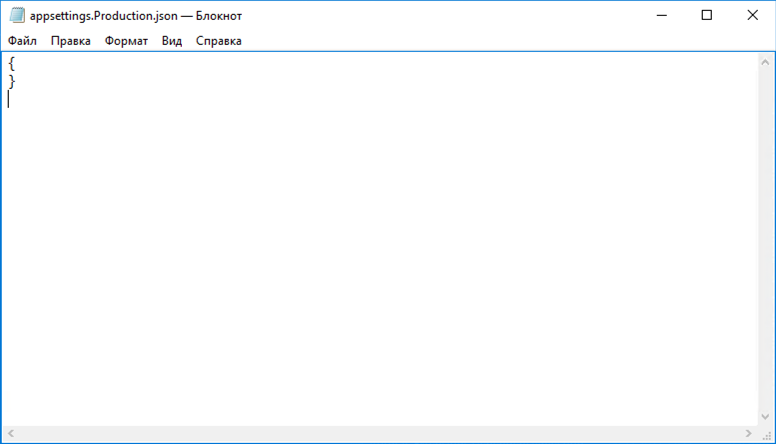Open the Вид menu
This screenshot has width=776, height=444.
pos(172,41)
